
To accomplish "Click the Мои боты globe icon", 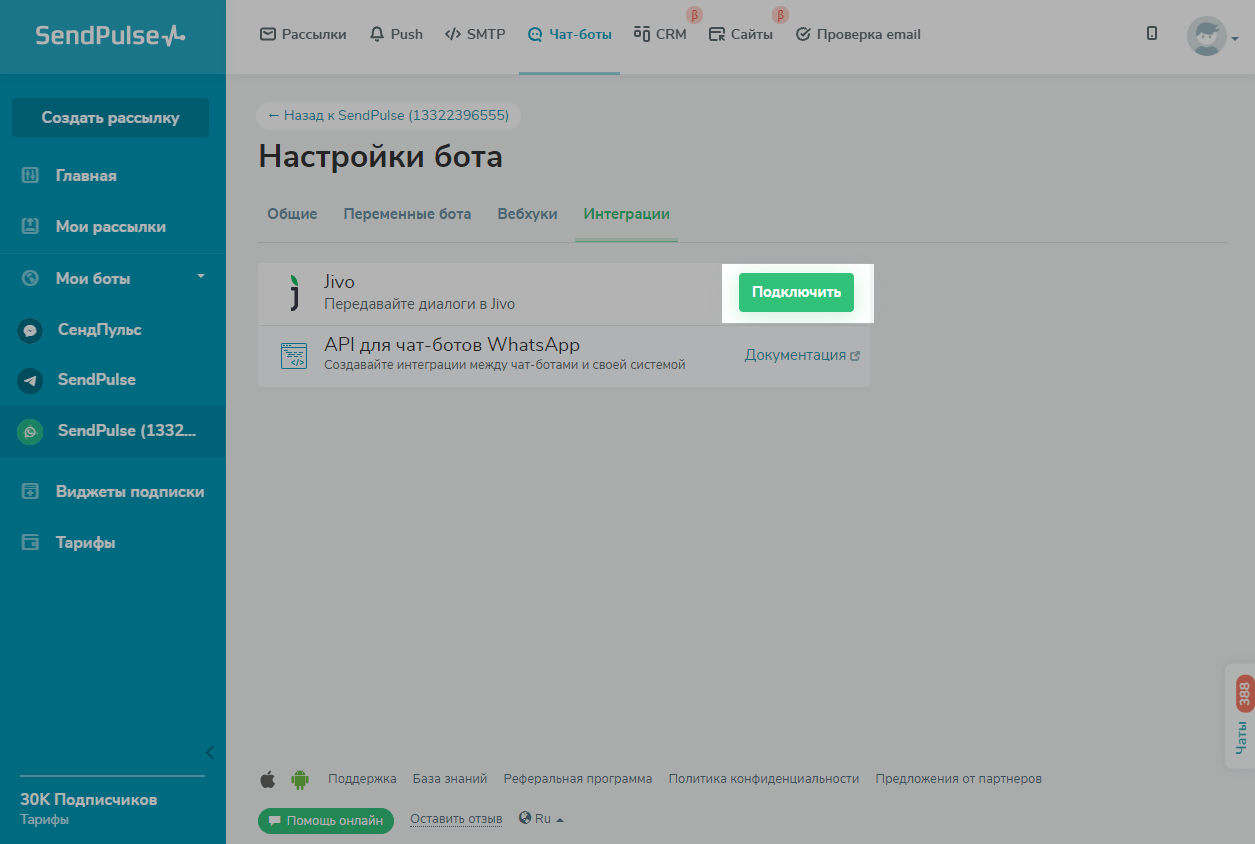I will (x=30, y=278).
